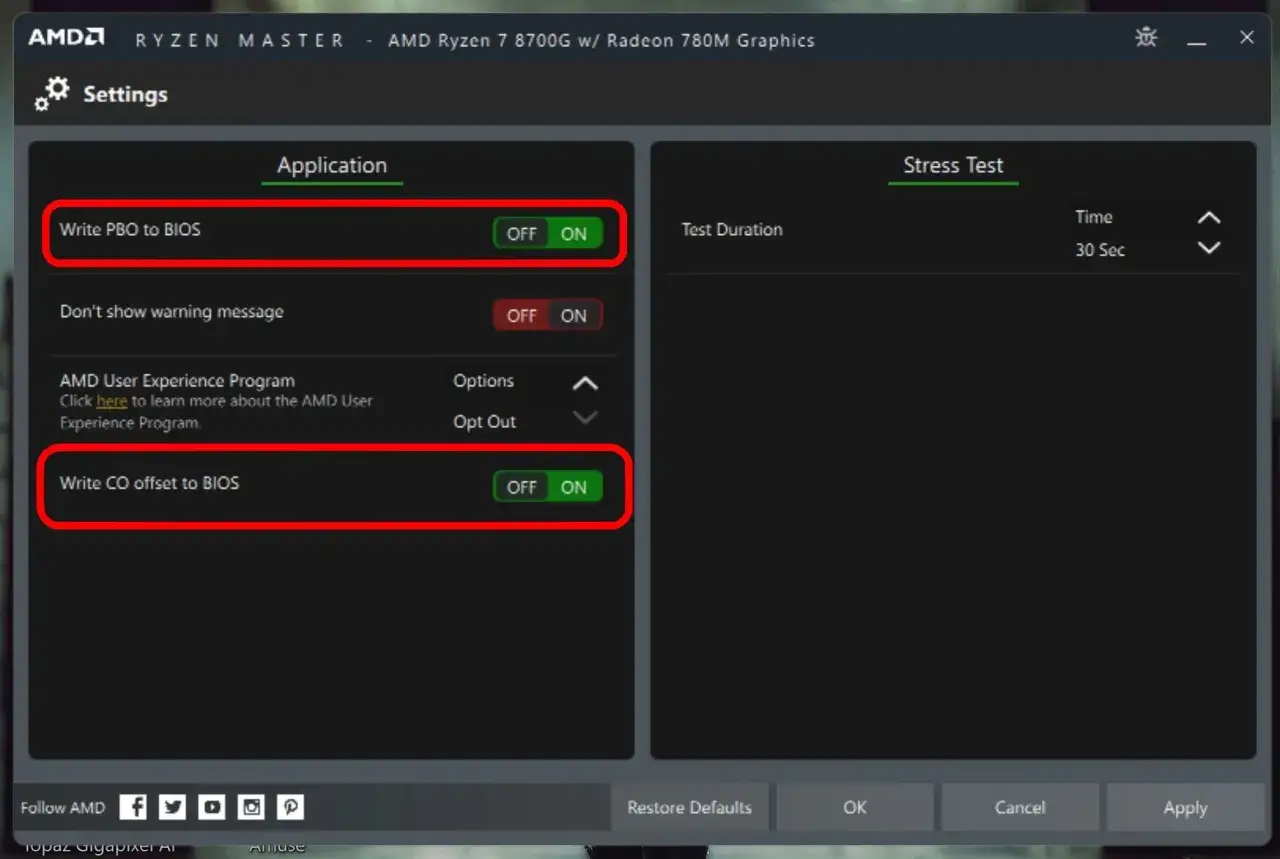Open AMD's Facebook page icon
Image resolution: width=1280 pixels, height=859 pixels.
coord(133,807)
